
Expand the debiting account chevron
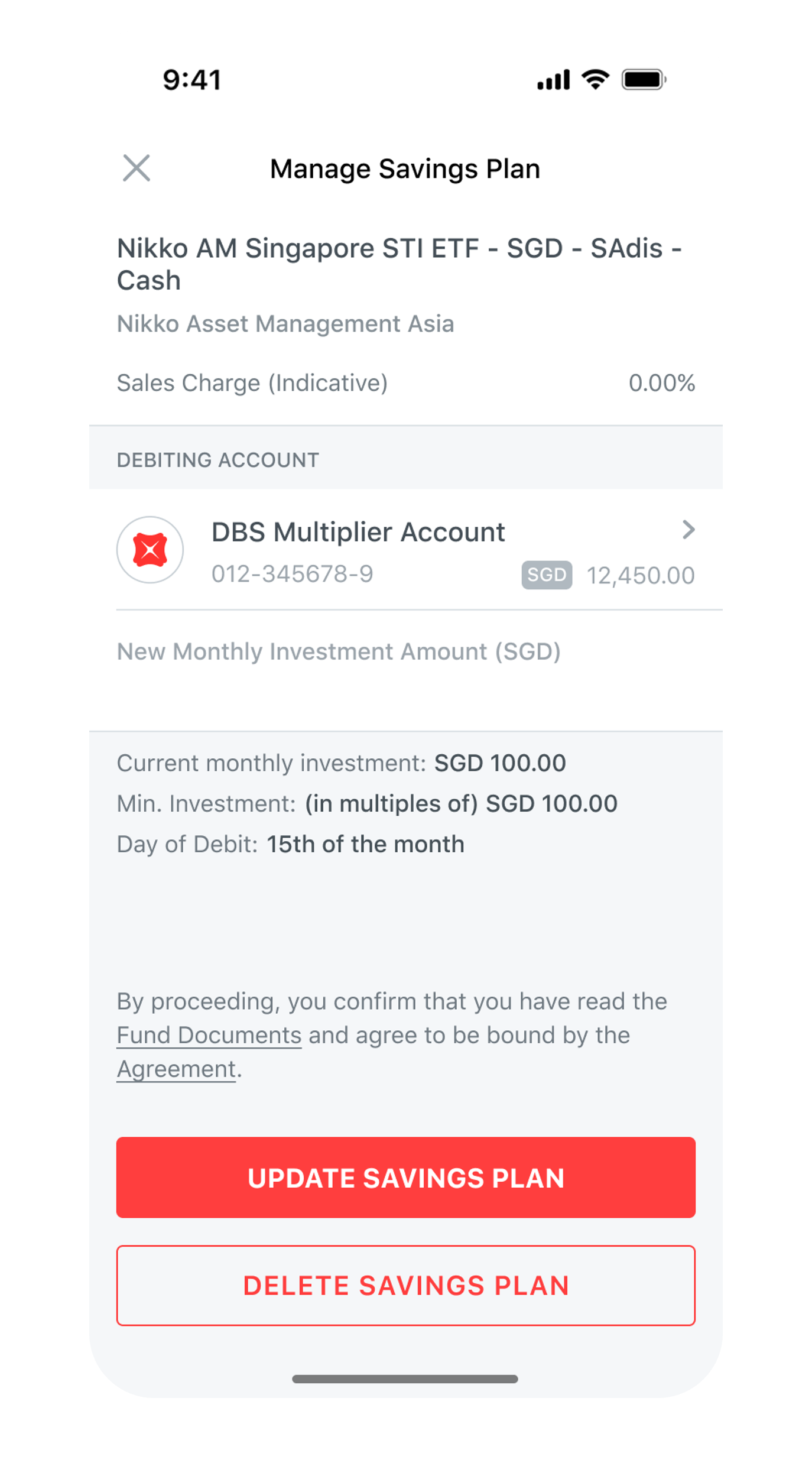[x=688, y=530]
